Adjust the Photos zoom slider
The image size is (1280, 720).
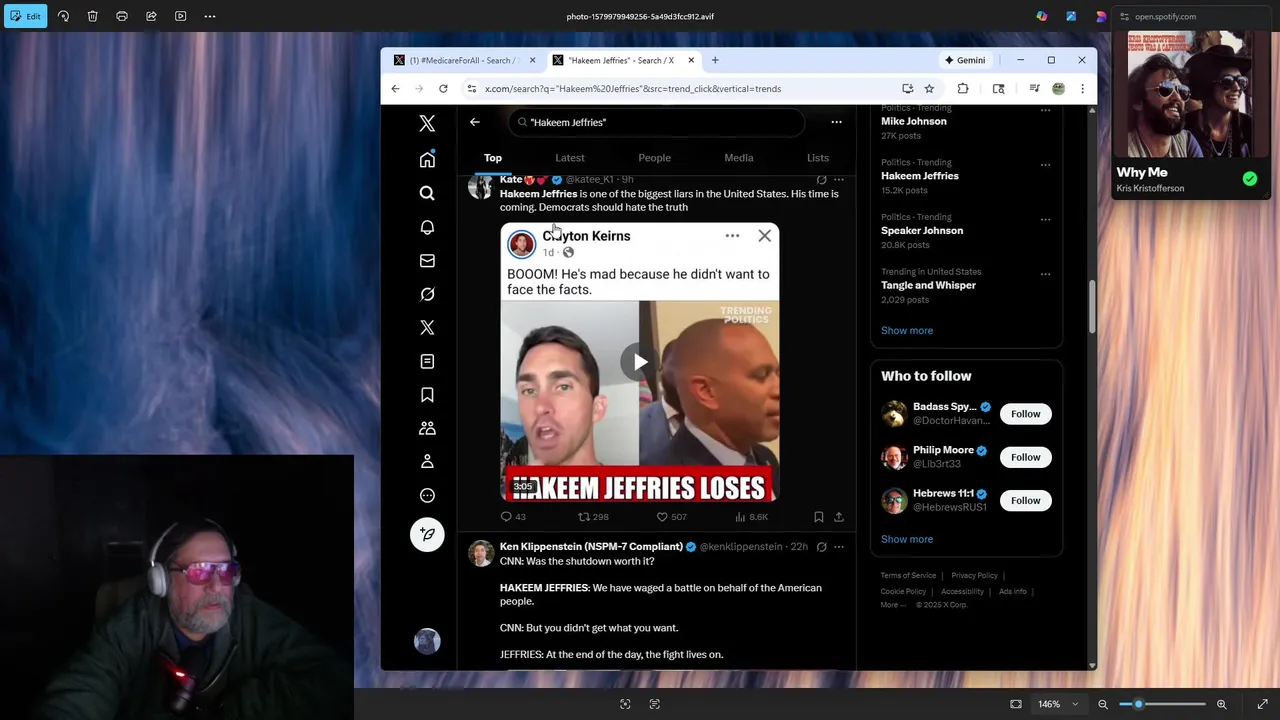(1161, 704)
